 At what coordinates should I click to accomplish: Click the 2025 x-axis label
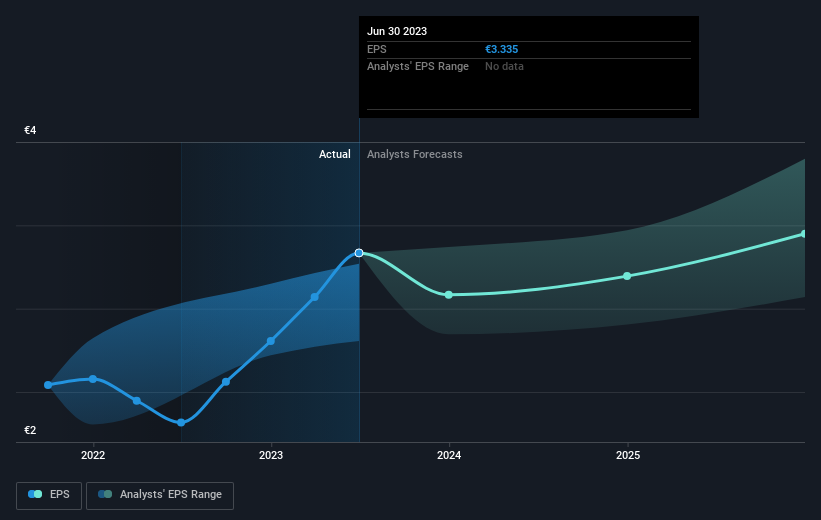coord(628,455)
